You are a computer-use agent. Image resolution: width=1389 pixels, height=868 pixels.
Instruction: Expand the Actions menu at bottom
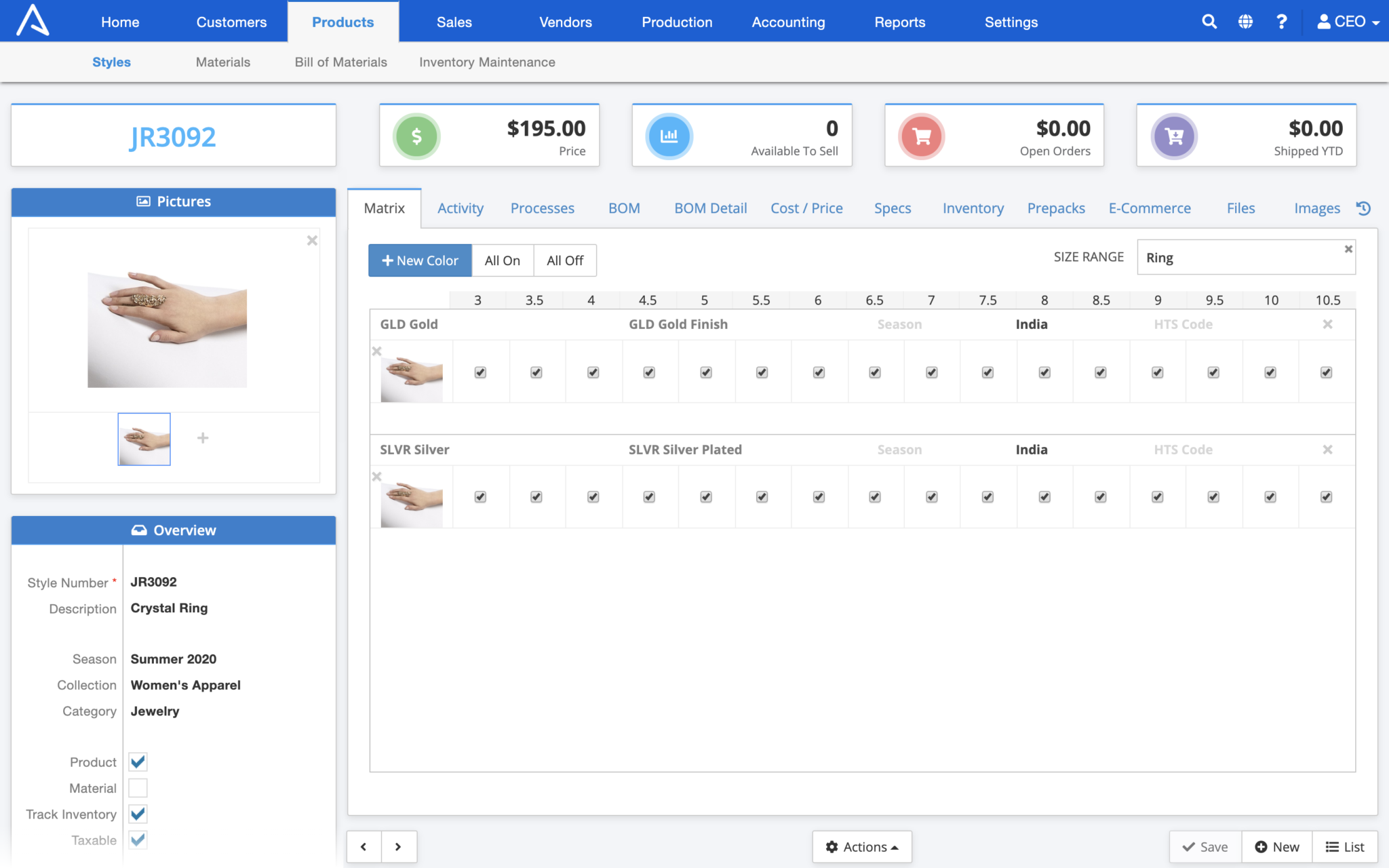tap(861, 846)
